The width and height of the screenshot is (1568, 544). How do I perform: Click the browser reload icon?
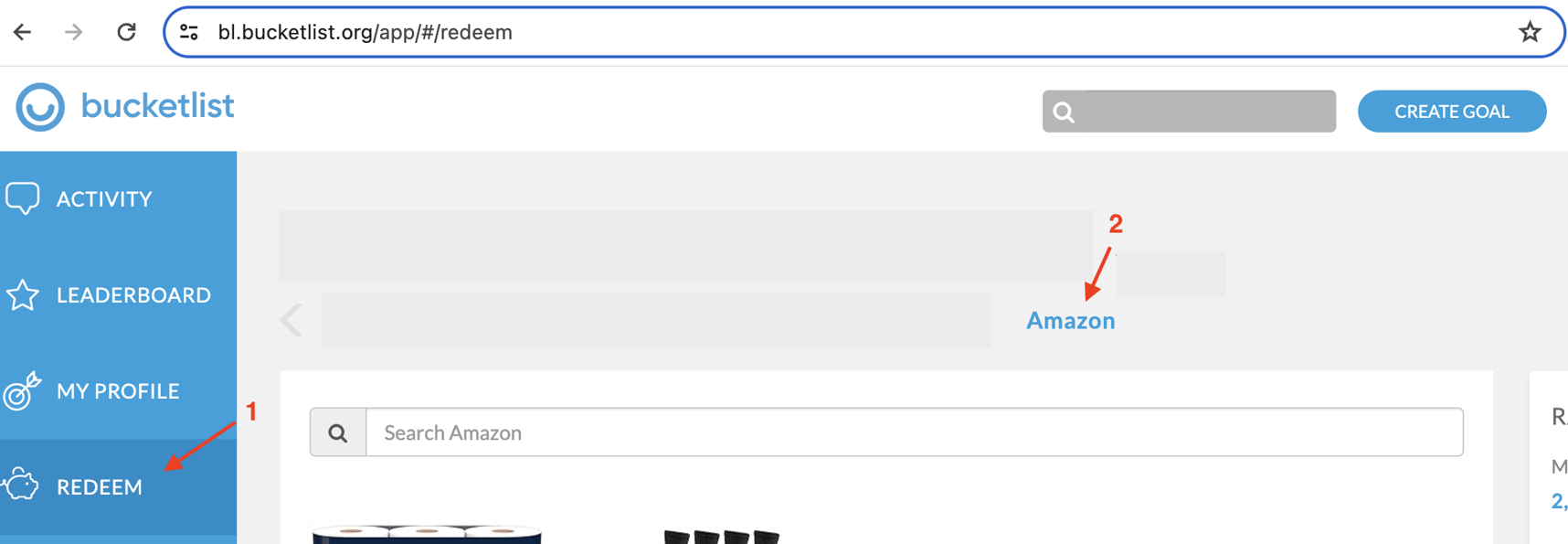coord(127,30)
